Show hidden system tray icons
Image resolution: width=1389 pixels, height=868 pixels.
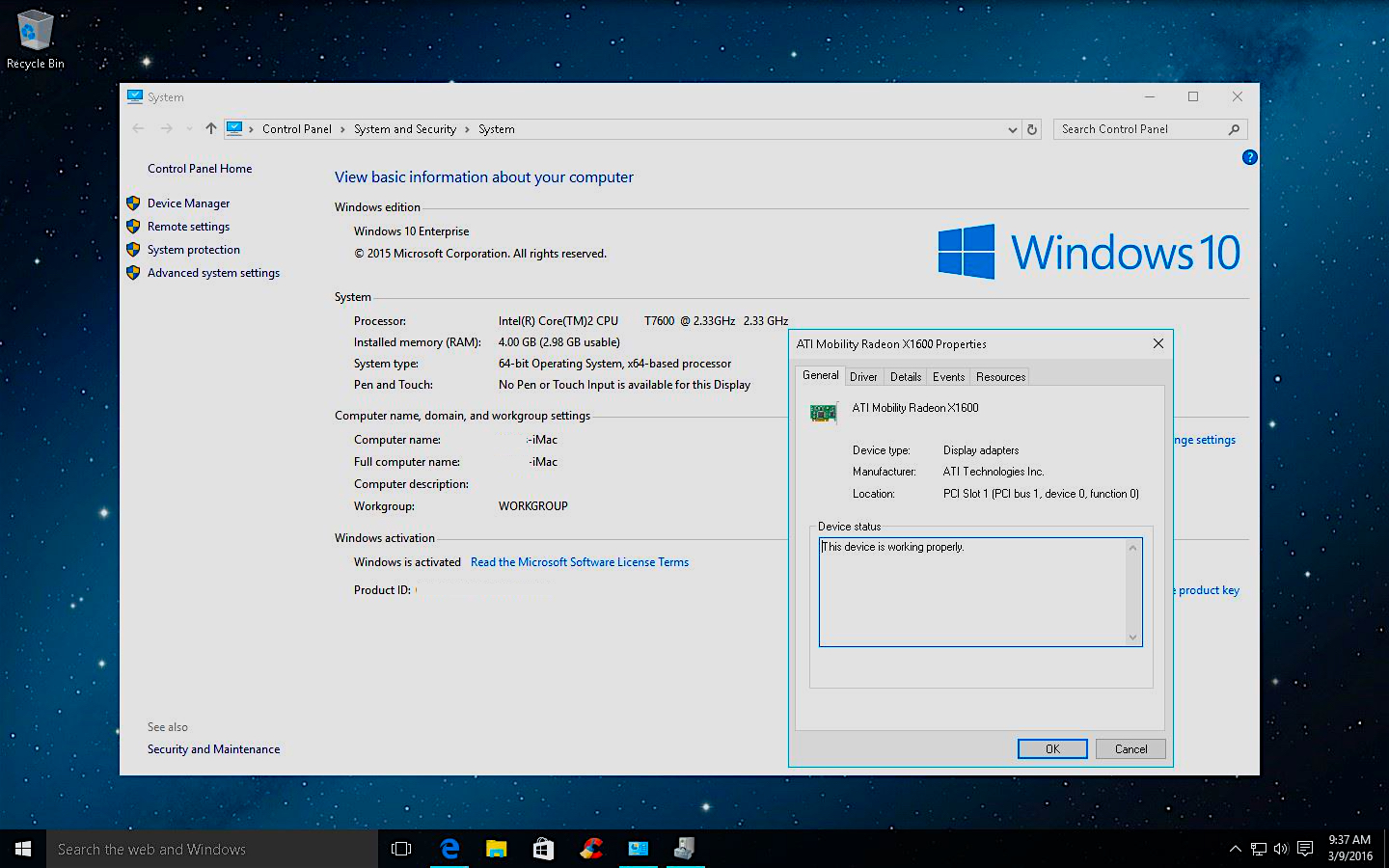point(1235,849)
